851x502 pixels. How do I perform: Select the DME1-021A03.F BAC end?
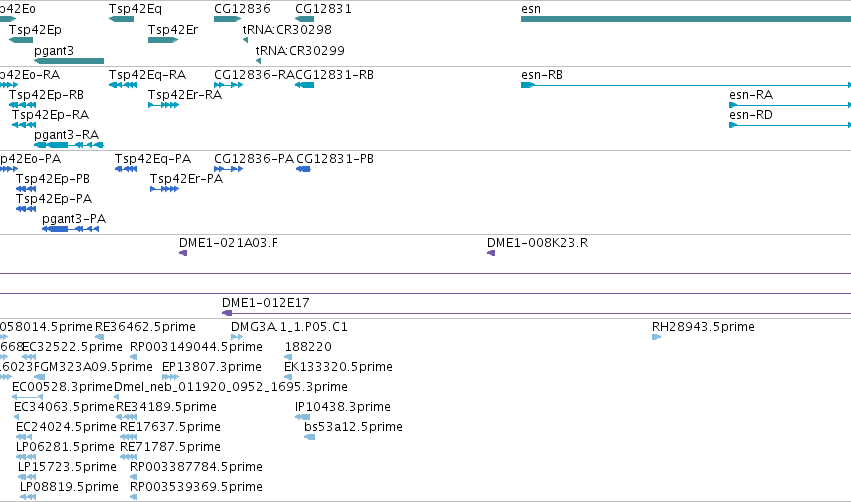click(183, 253)
